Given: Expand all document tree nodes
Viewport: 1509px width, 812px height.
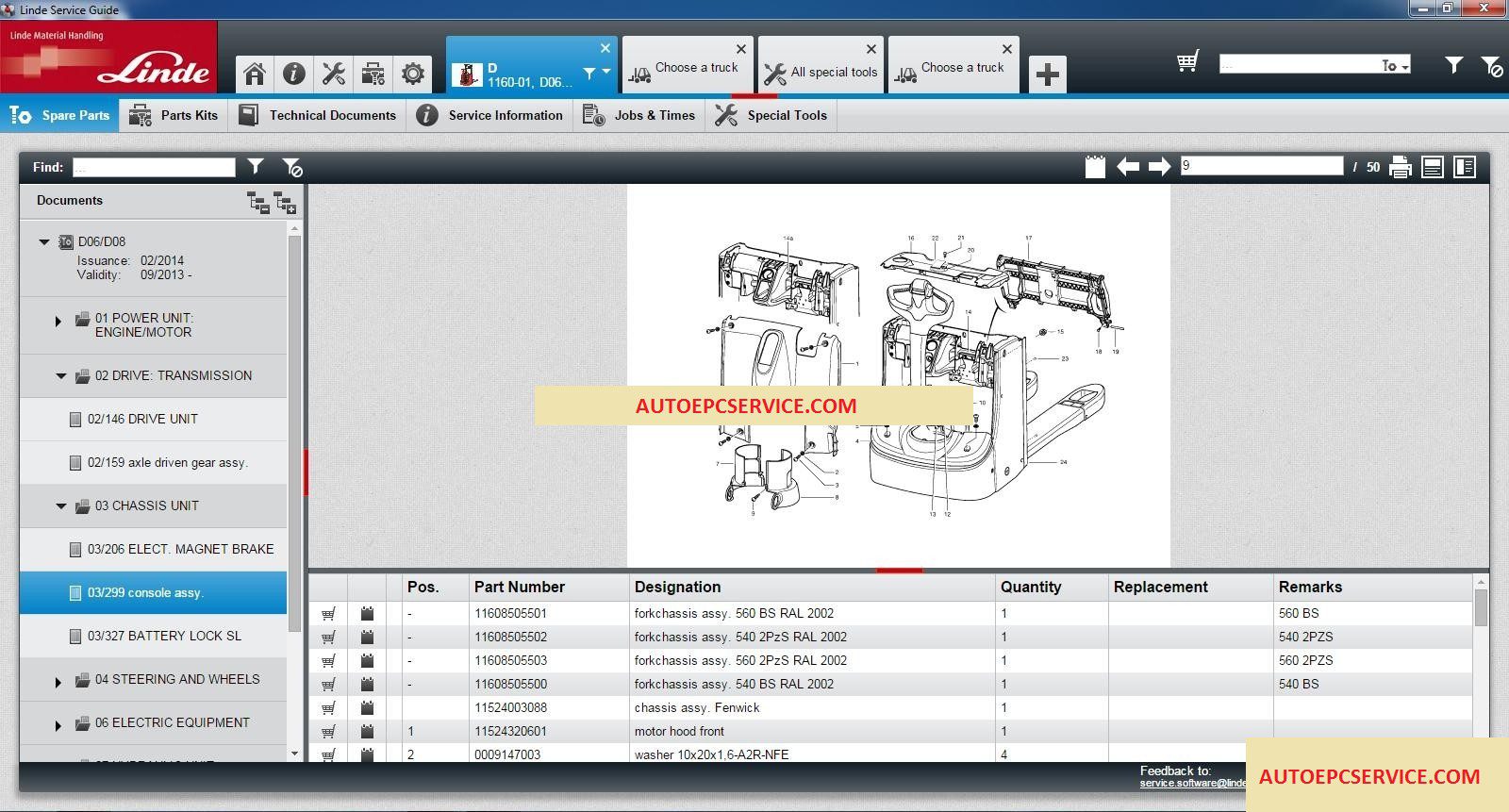Looking at the screenshot, I should pos(285,201).
